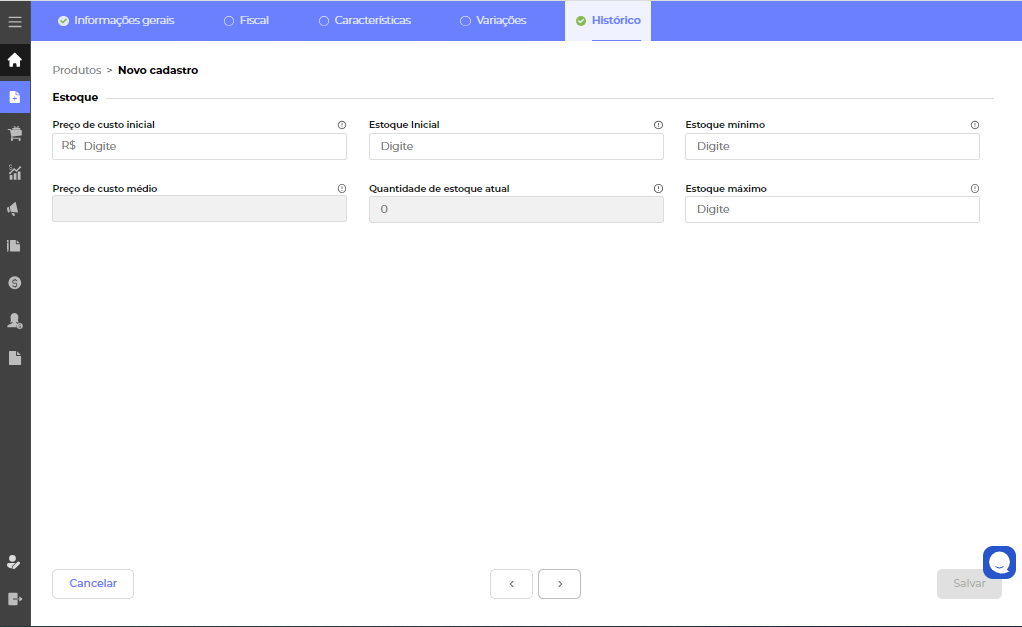Click the logout icon at sidebar bottom
1022x627 pixels.
(15, 598)
